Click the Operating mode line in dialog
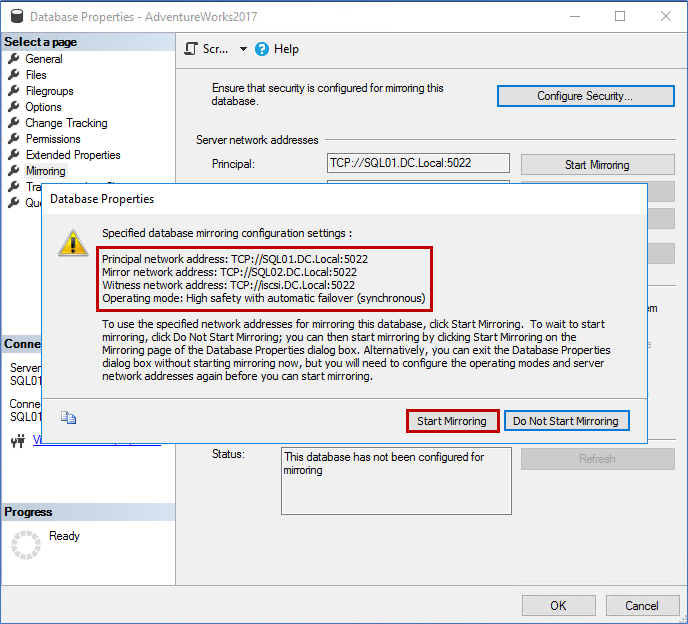Screen dimensions: 688x624 [x=264, y=298]
